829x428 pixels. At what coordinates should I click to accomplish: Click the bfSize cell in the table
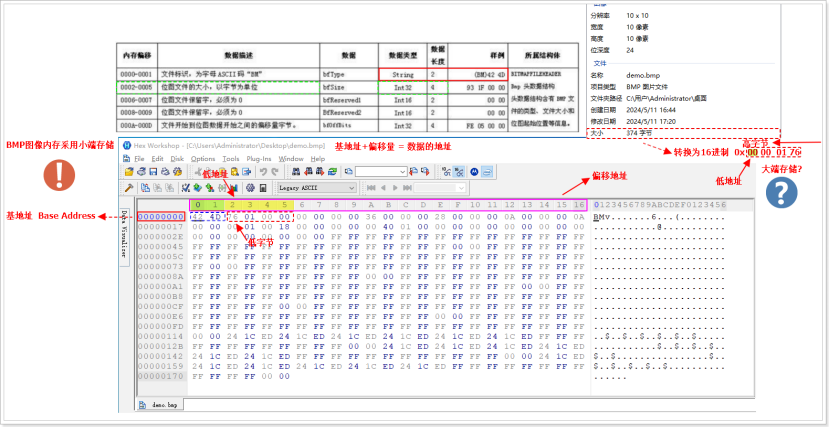pos(349,87)
